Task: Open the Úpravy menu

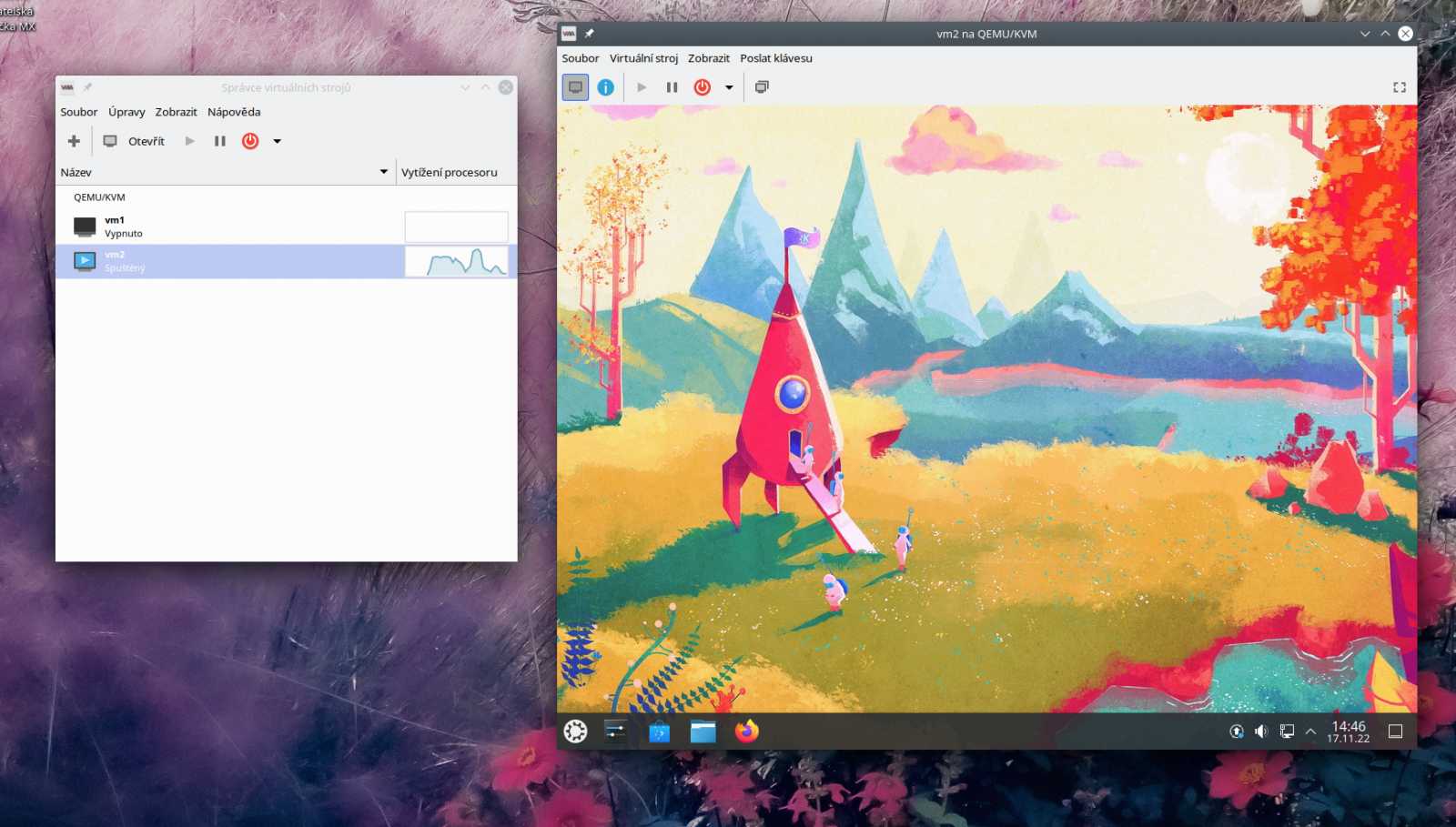Action: pyautogui.click(x=126, y=112)
